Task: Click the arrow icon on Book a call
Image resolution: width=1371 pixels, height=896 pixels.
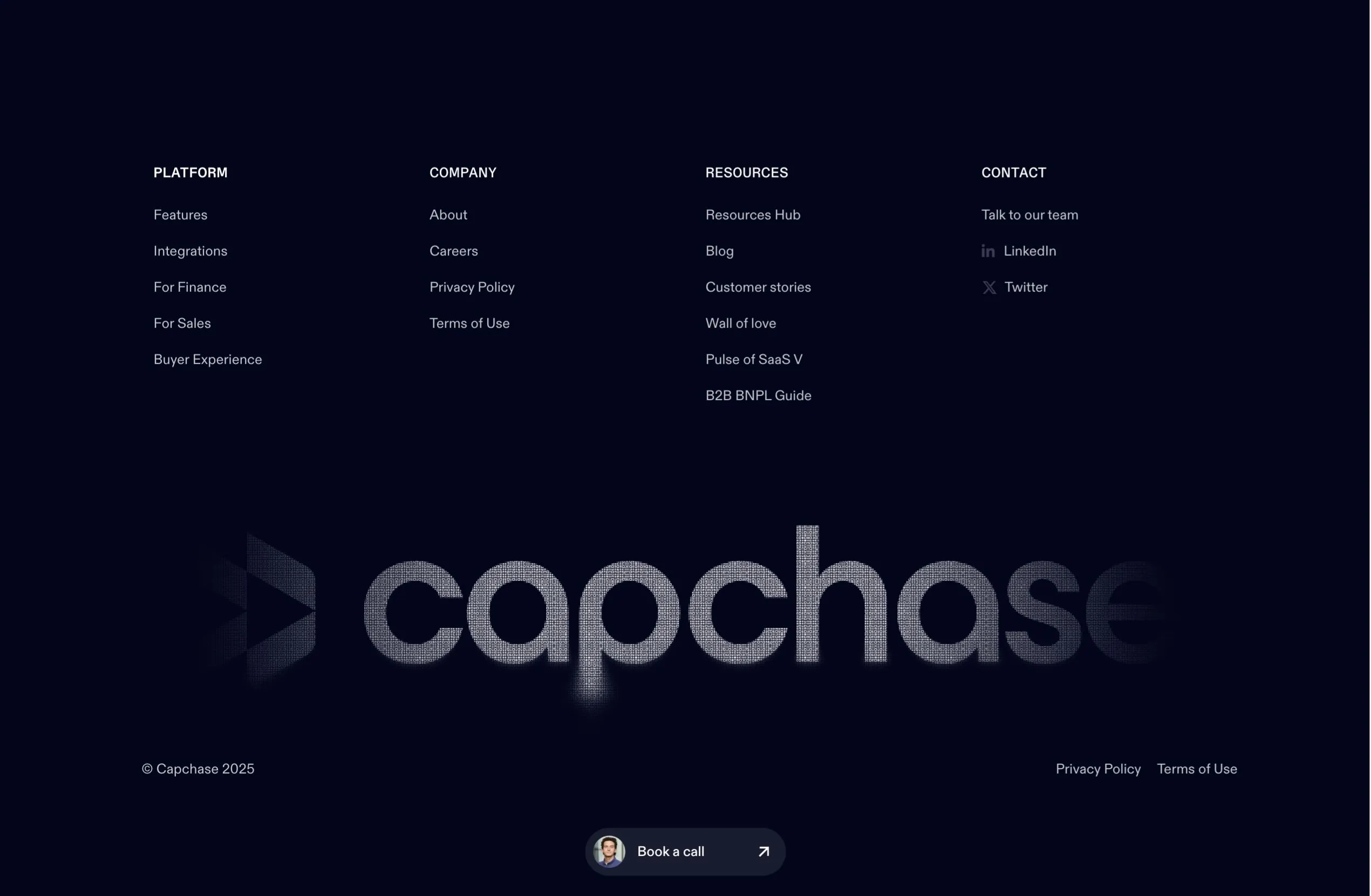Action: 764,852
